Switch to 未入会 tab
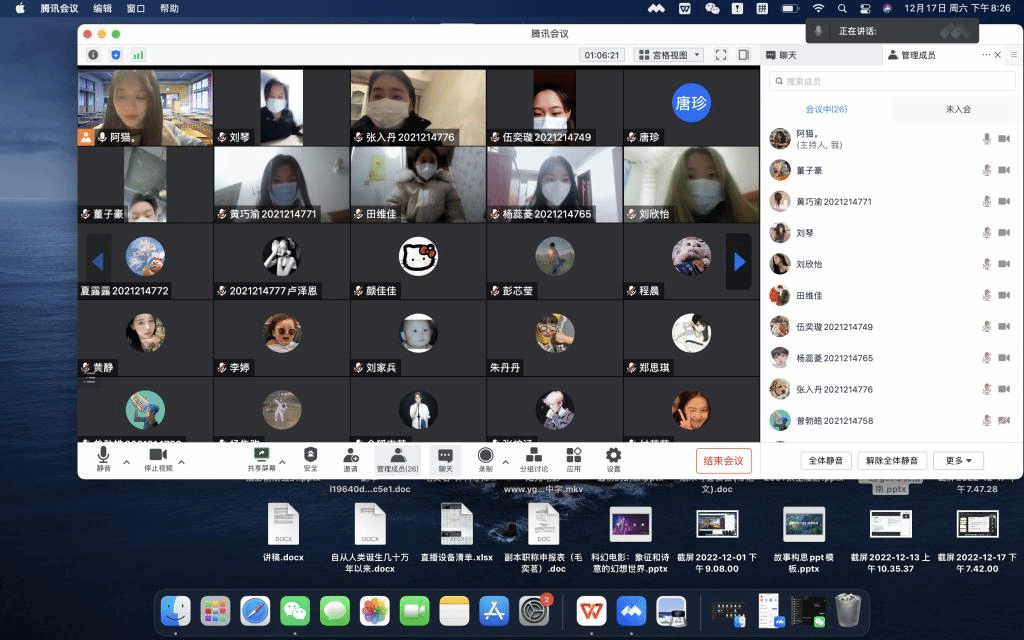 tap(958, 109)
